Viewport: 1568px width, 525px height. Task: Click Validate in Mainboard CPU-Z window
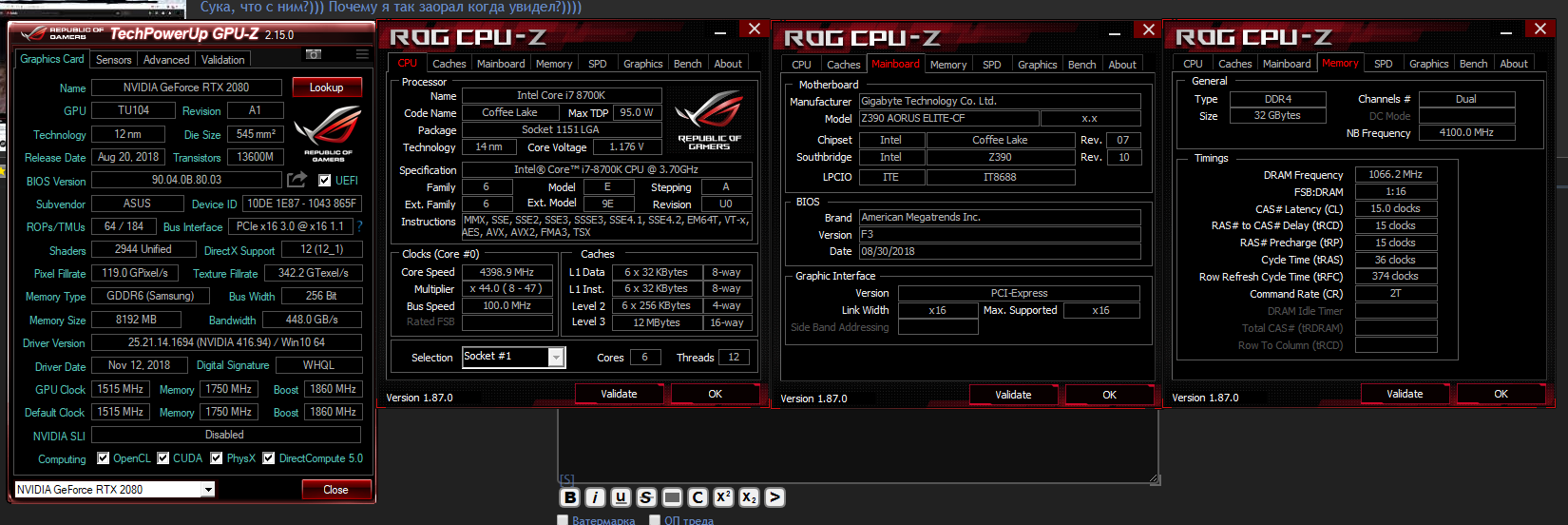click(x=1013, y=395)
